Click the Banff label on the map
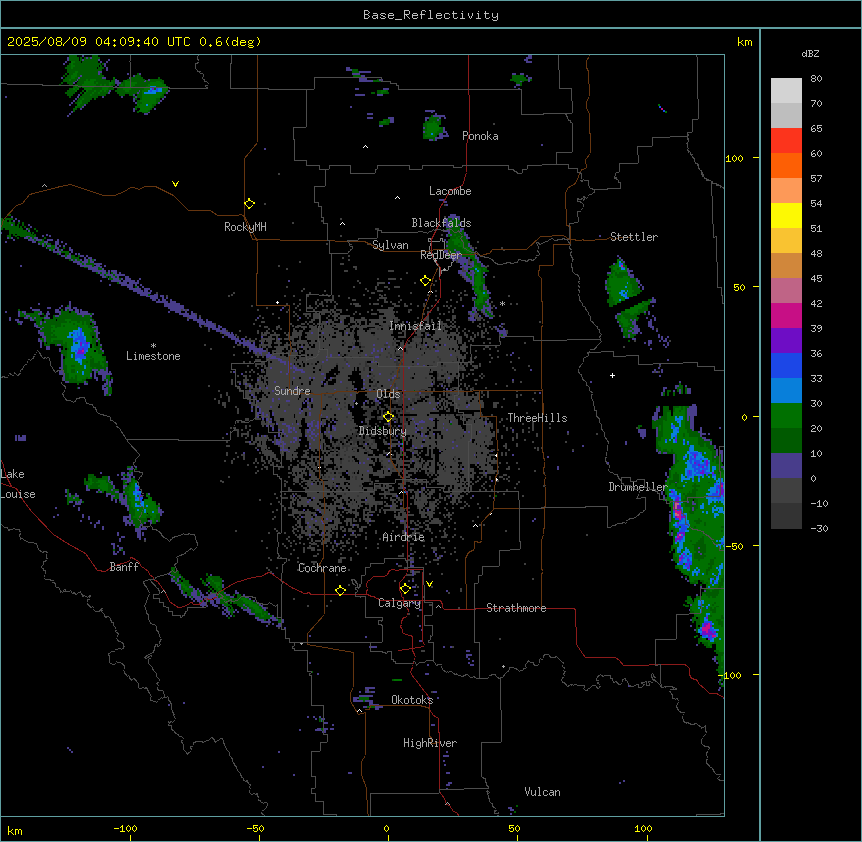Viewport: 862px width, 842px height. click(x=124, y=567)
